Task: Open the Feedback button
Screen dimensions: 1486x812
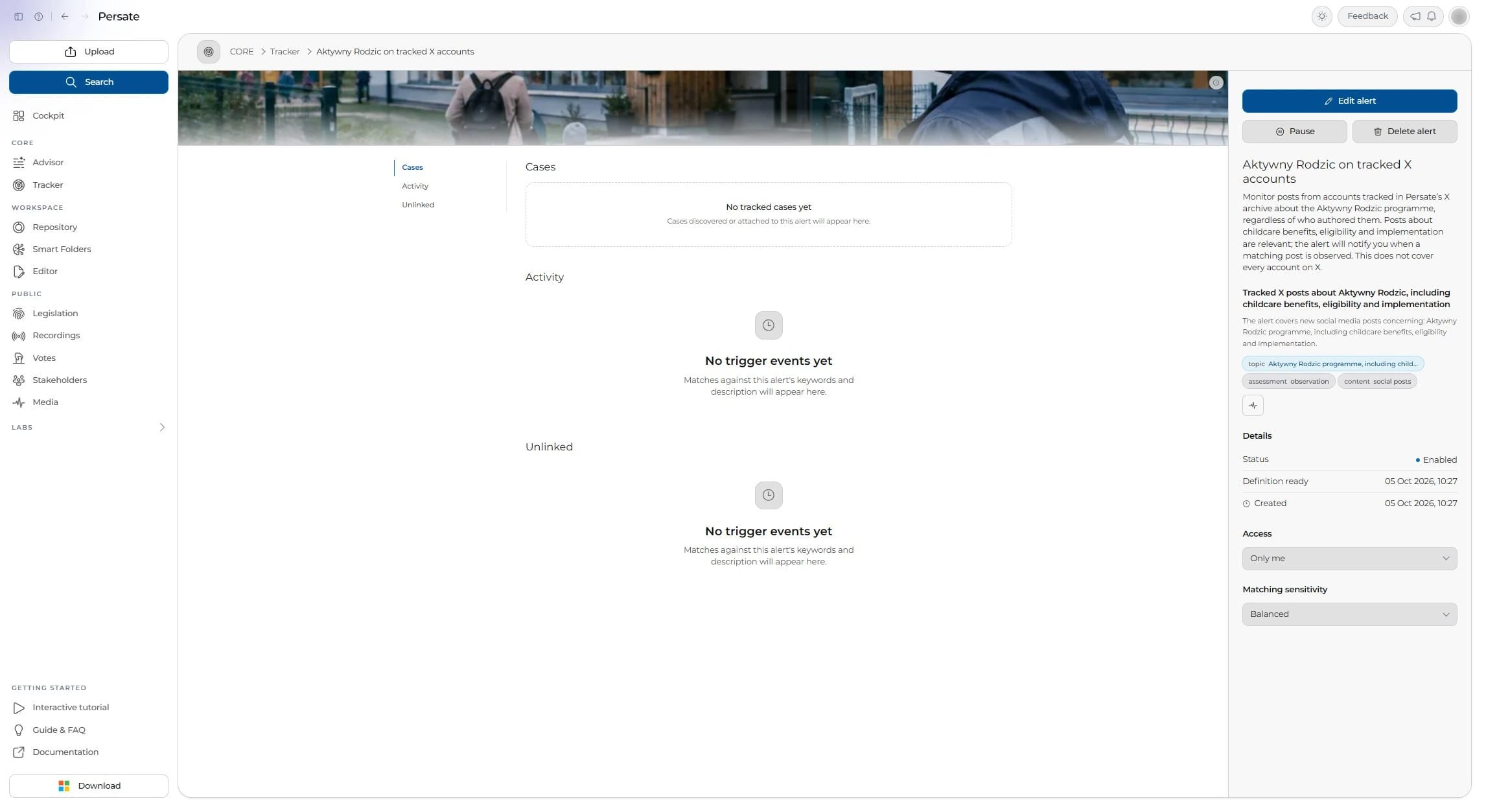Action: coord(1367,16)
